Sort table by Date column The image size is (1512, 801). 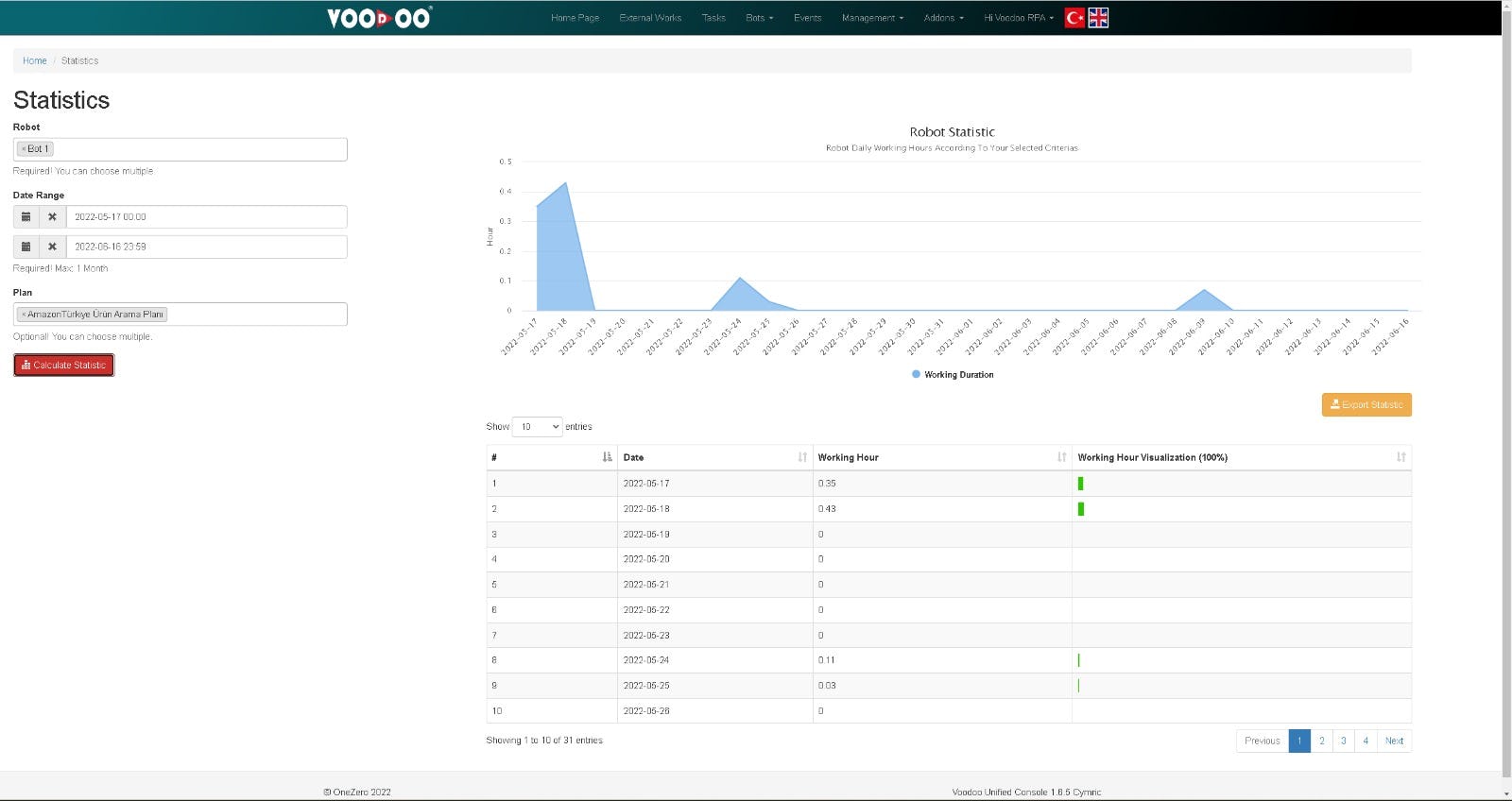(715, 457)
